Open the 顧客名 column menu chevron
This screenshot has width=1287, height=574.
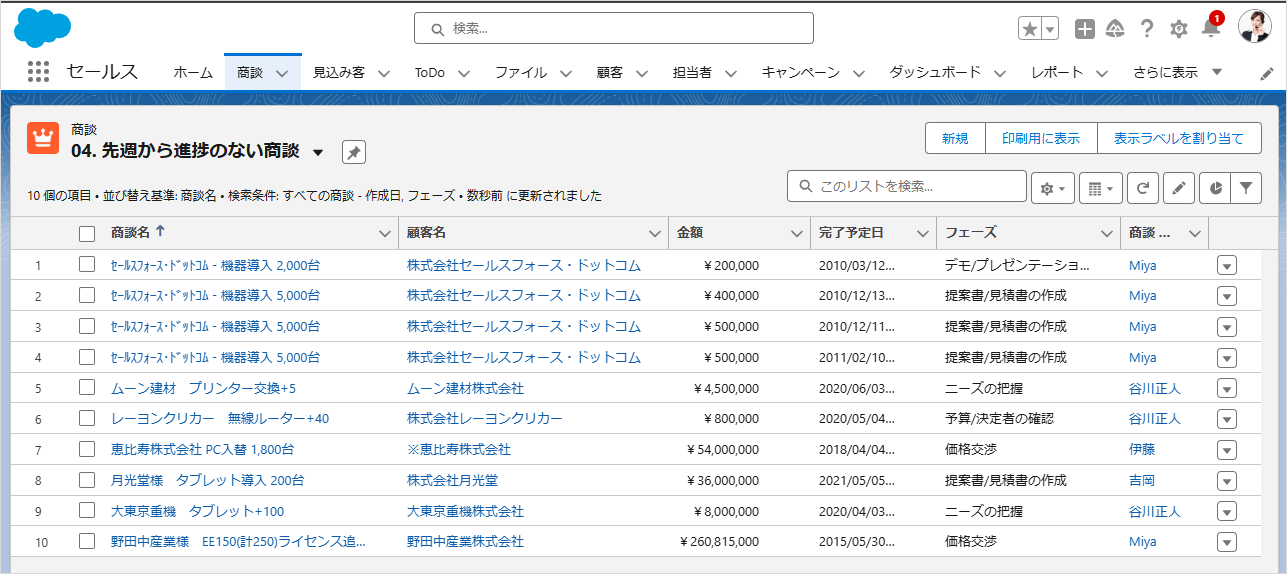655,233
